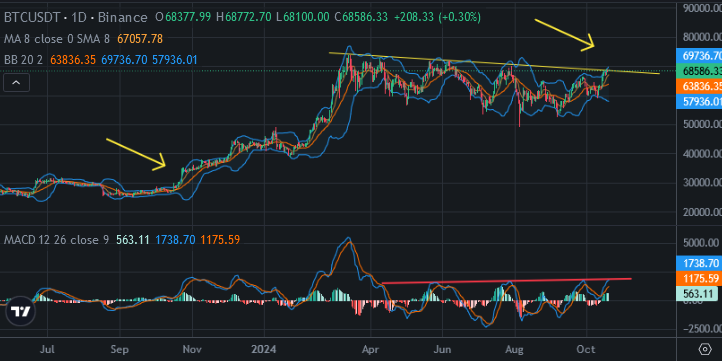
Task: Collapse the indicator legend with the chevron button
Action: (x=16, y=83)
